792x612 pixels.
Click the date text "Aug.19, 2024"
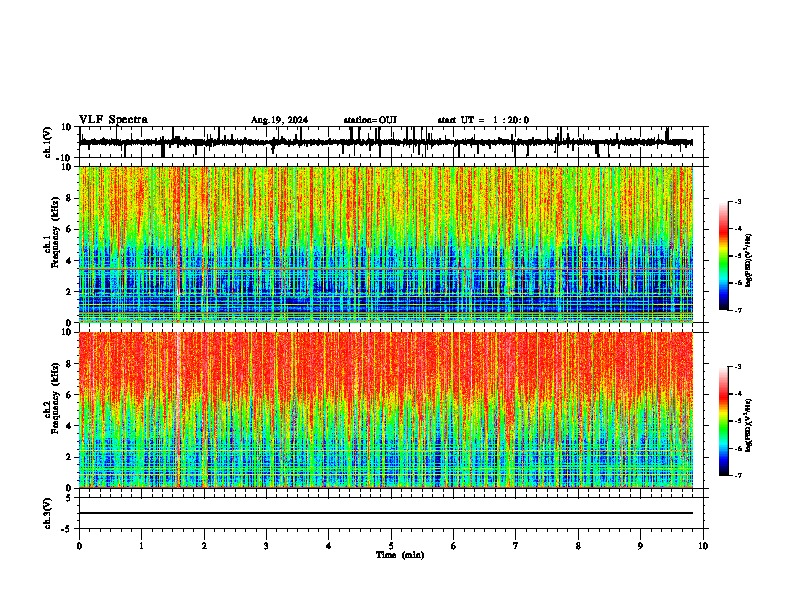click(279, 120)
